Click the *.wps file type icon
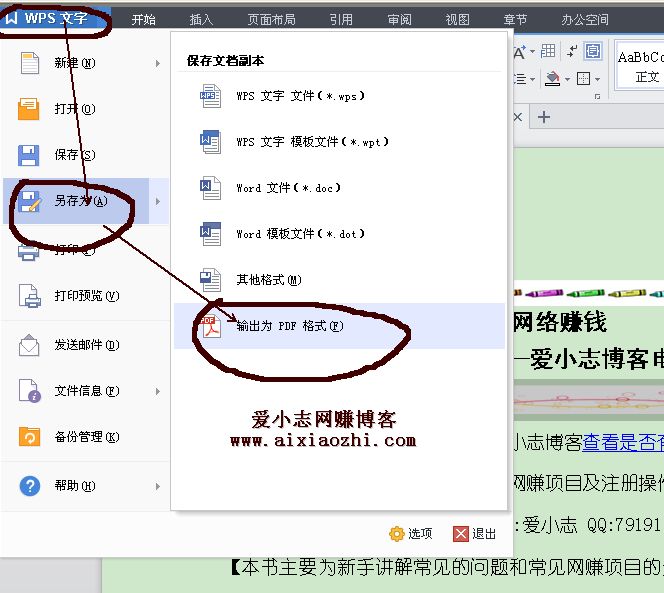 (x=210, y=96)
